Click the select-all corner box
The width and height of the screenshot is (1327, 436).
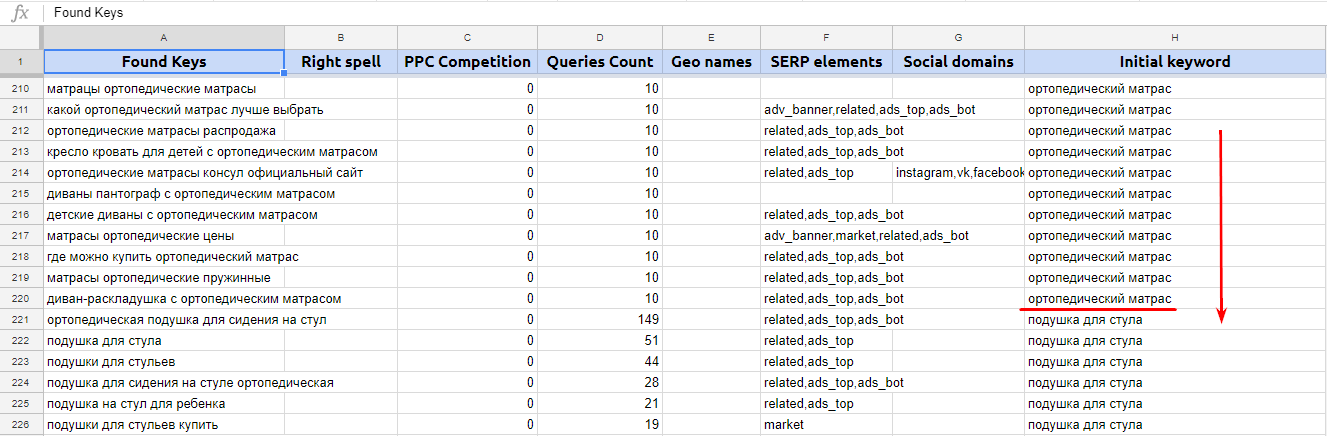click(x=20, y=37)
